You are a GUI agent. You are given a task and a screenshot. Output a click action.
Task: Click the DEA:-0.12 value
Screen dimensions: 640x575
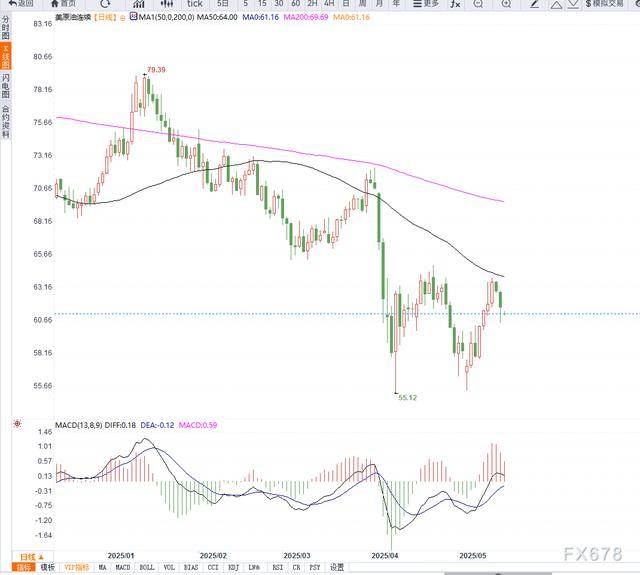[x=157, y=425]
